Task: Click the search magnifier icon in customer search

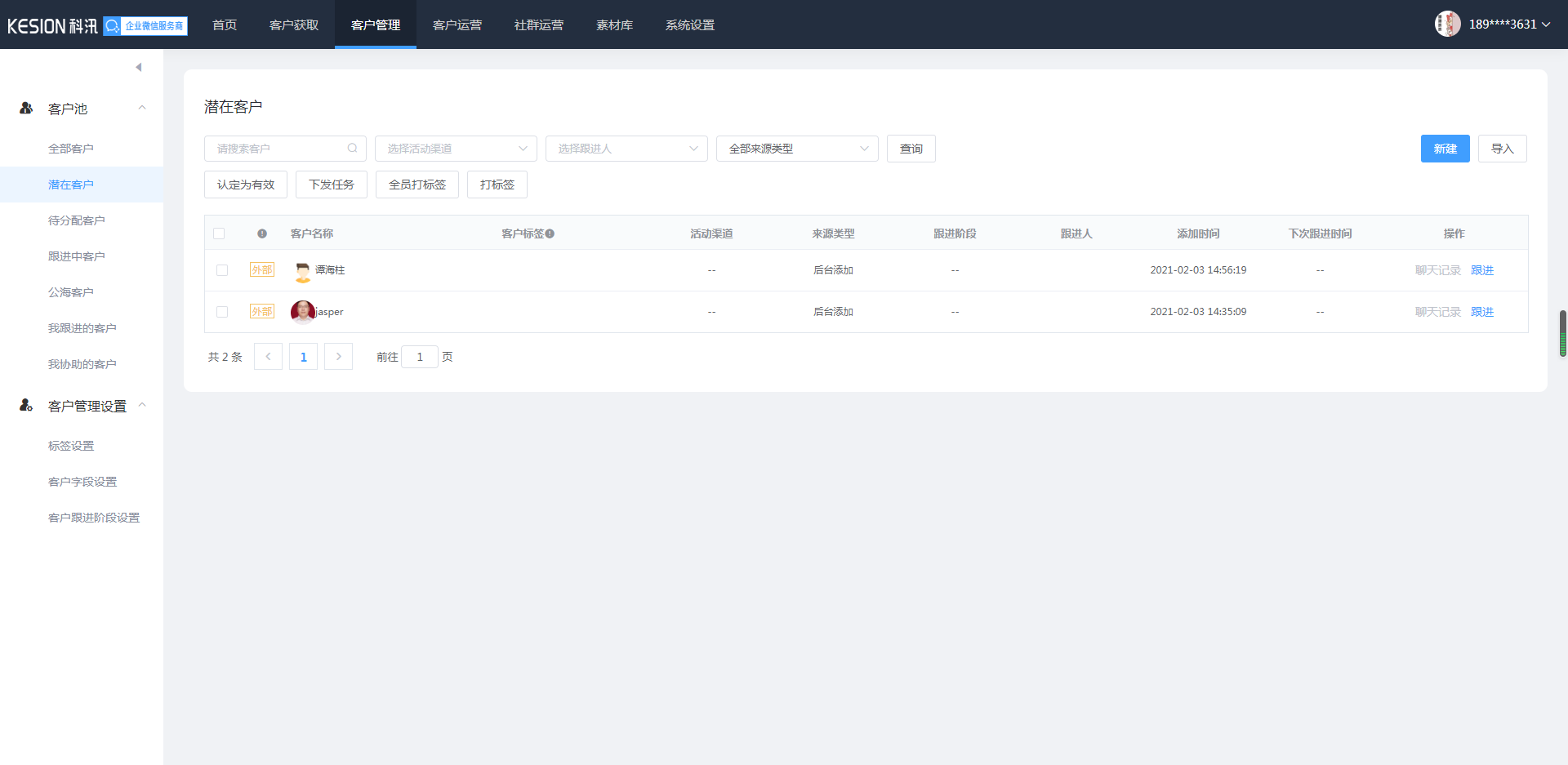Action: 352,149
